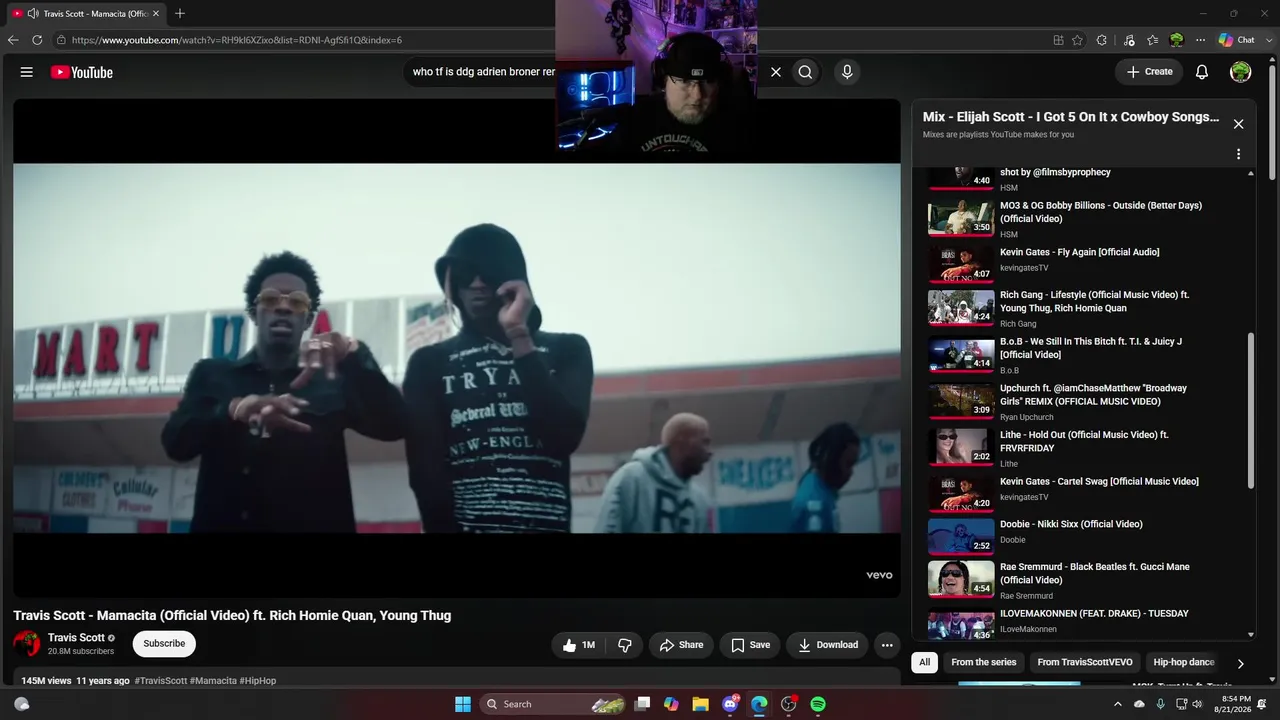Open the favorites list icon in toolbar
The height and width of the screenshot is (720, 1280).
[1153, 40]
